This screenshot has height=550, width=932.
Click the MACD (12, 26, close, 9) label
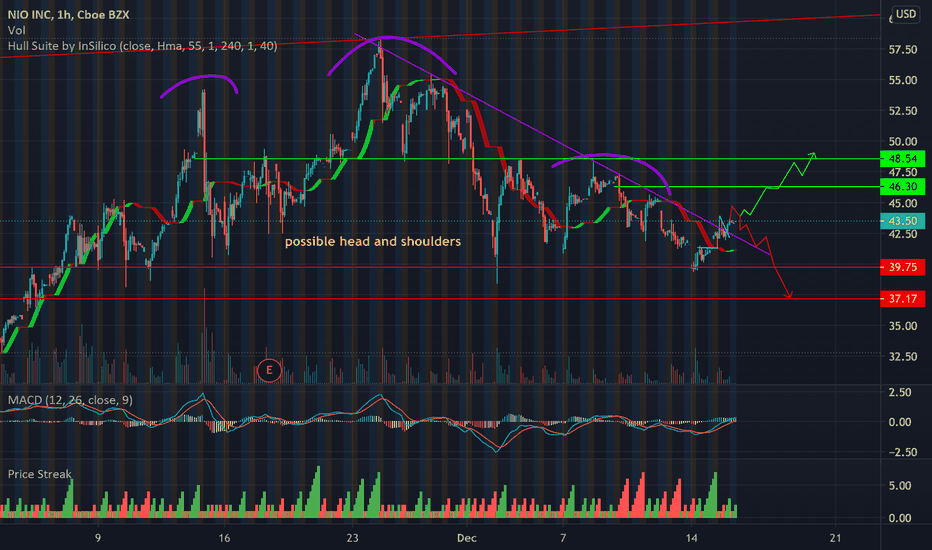click(x=70, y=400)
